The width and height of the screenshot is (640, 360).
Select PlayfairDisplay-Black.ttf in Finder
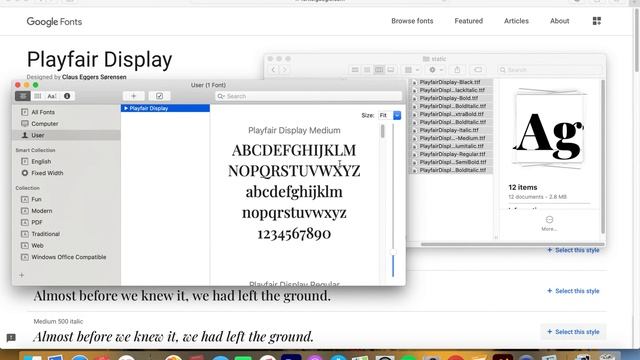click(451, 82)
